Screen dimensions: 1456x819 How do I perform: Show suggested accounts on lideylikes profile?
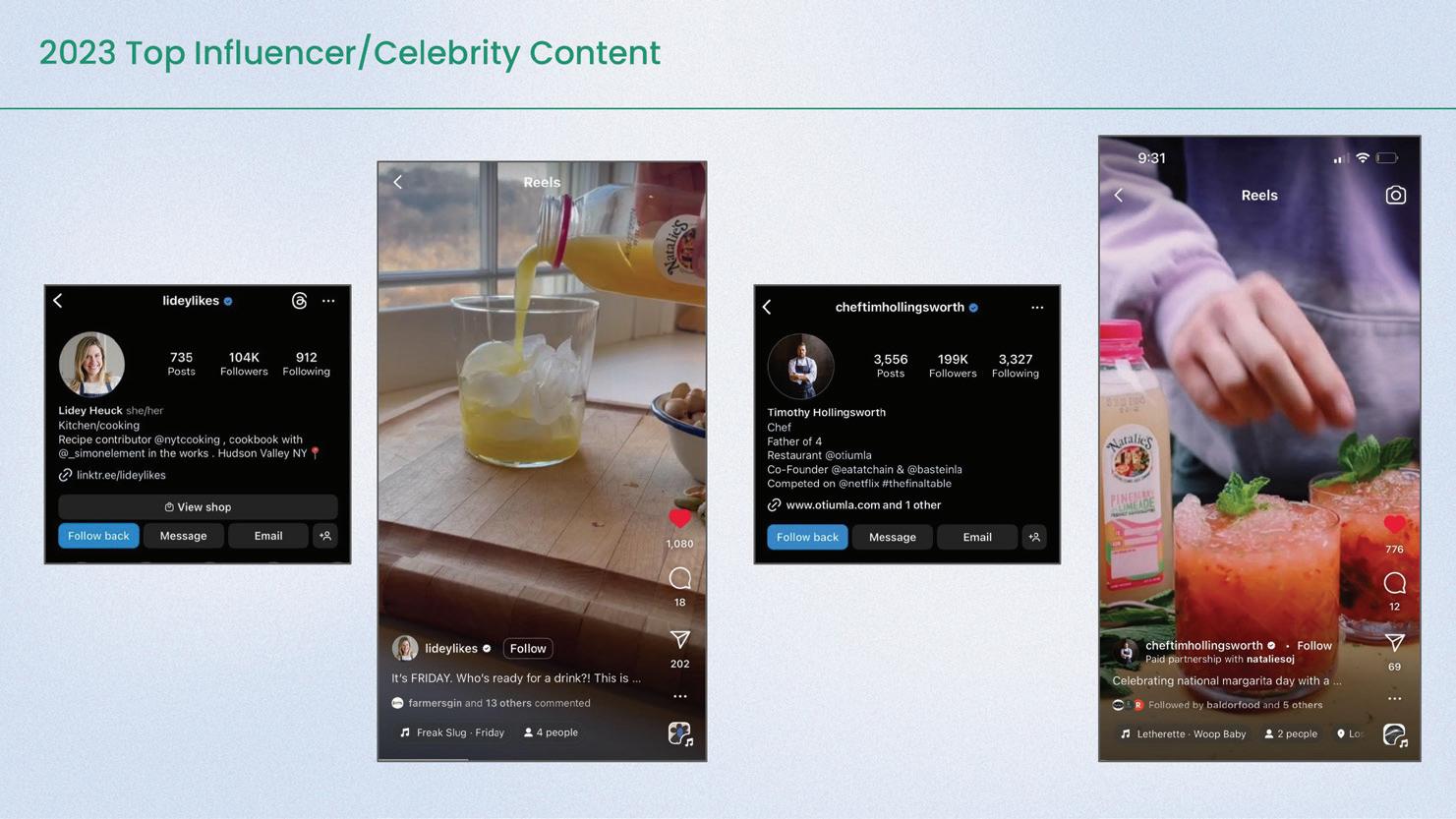click(x=325, y=536)
